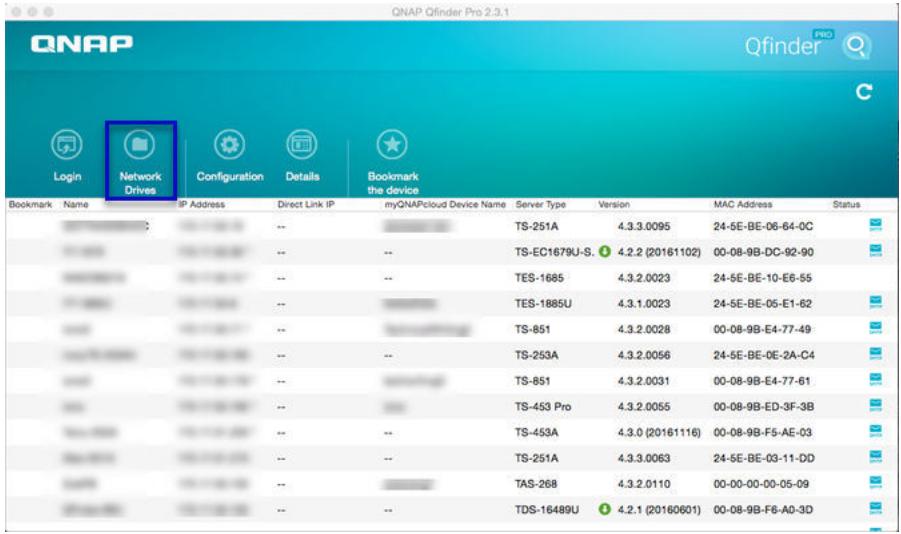This screenshot has width=901, height=534.
Task: Click status icon in TS-453 Pro row
Action: pyautogui.click(x=875, y=405)
